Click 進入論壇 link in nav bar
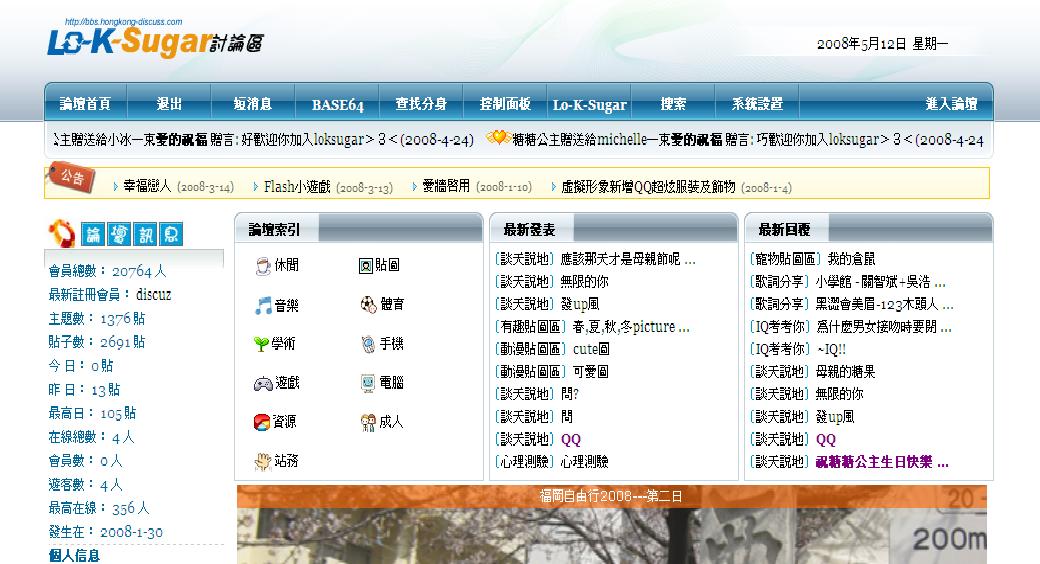Image resolution: width=1040 pixels, height=564 pixels. 952,104
